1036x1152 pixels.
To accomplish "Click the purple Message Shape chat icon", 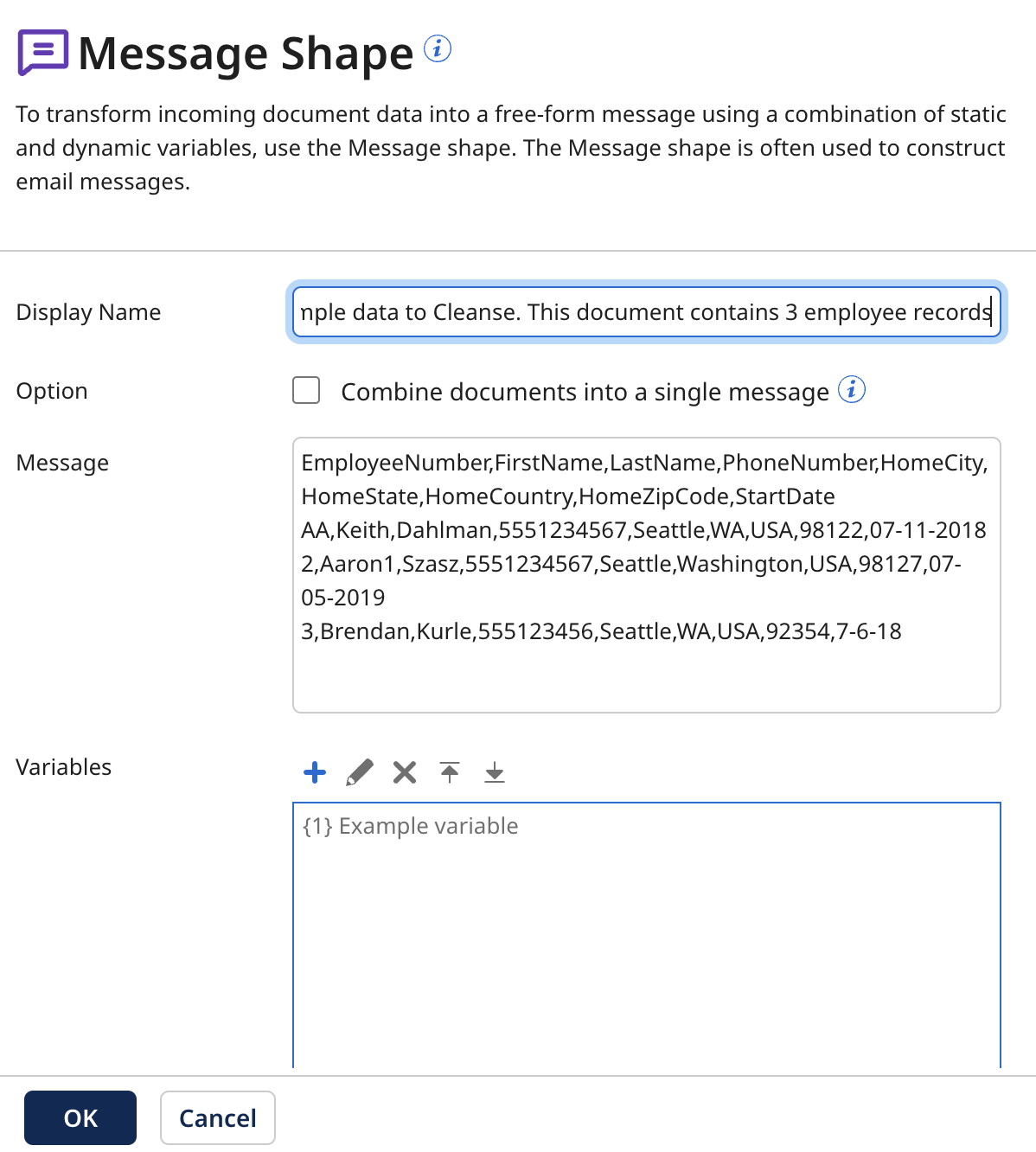I will point(42,53).
